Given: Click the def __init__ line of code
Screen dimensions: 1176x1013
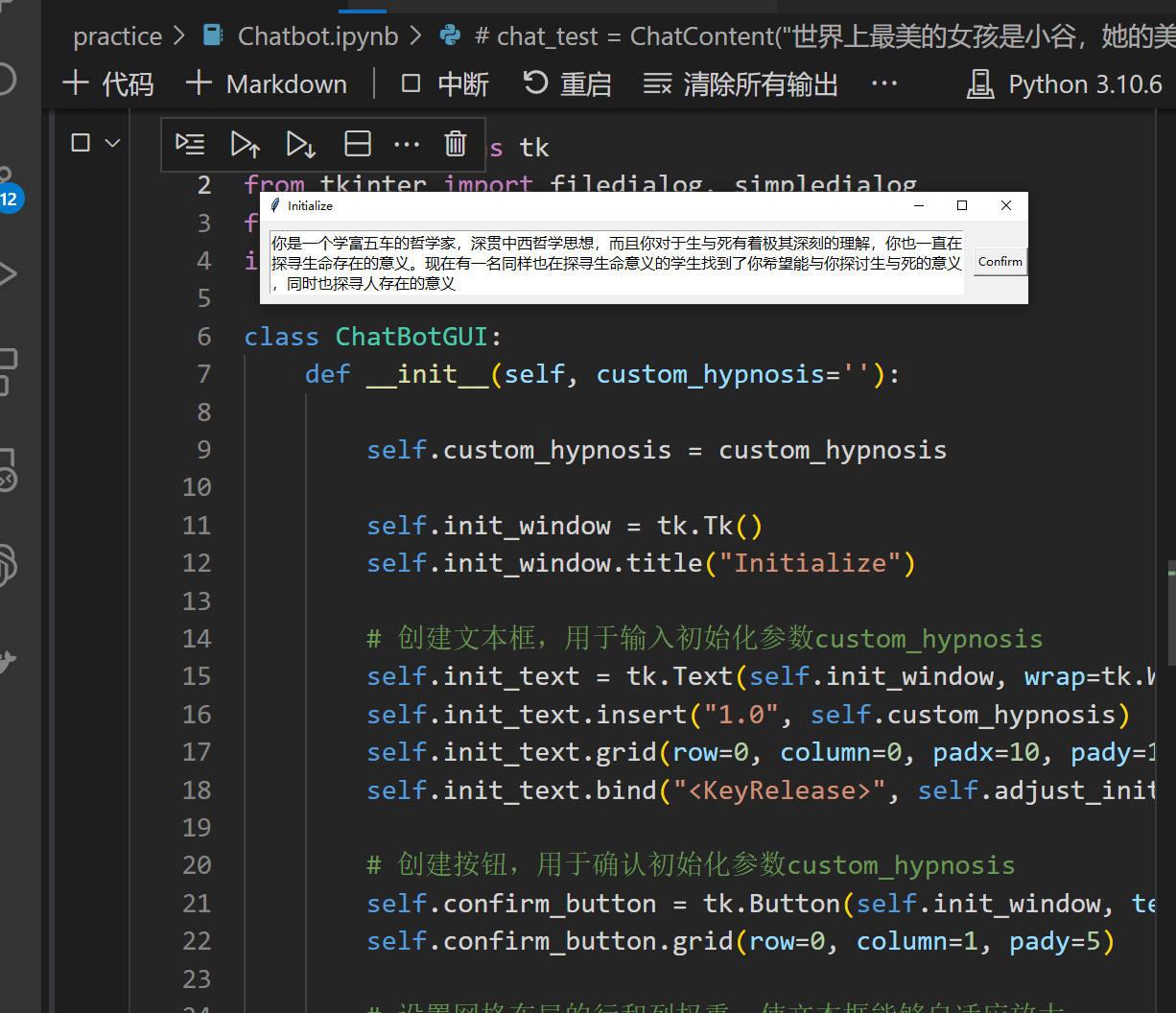Looking at the screenshot, I should coord(602,374).
